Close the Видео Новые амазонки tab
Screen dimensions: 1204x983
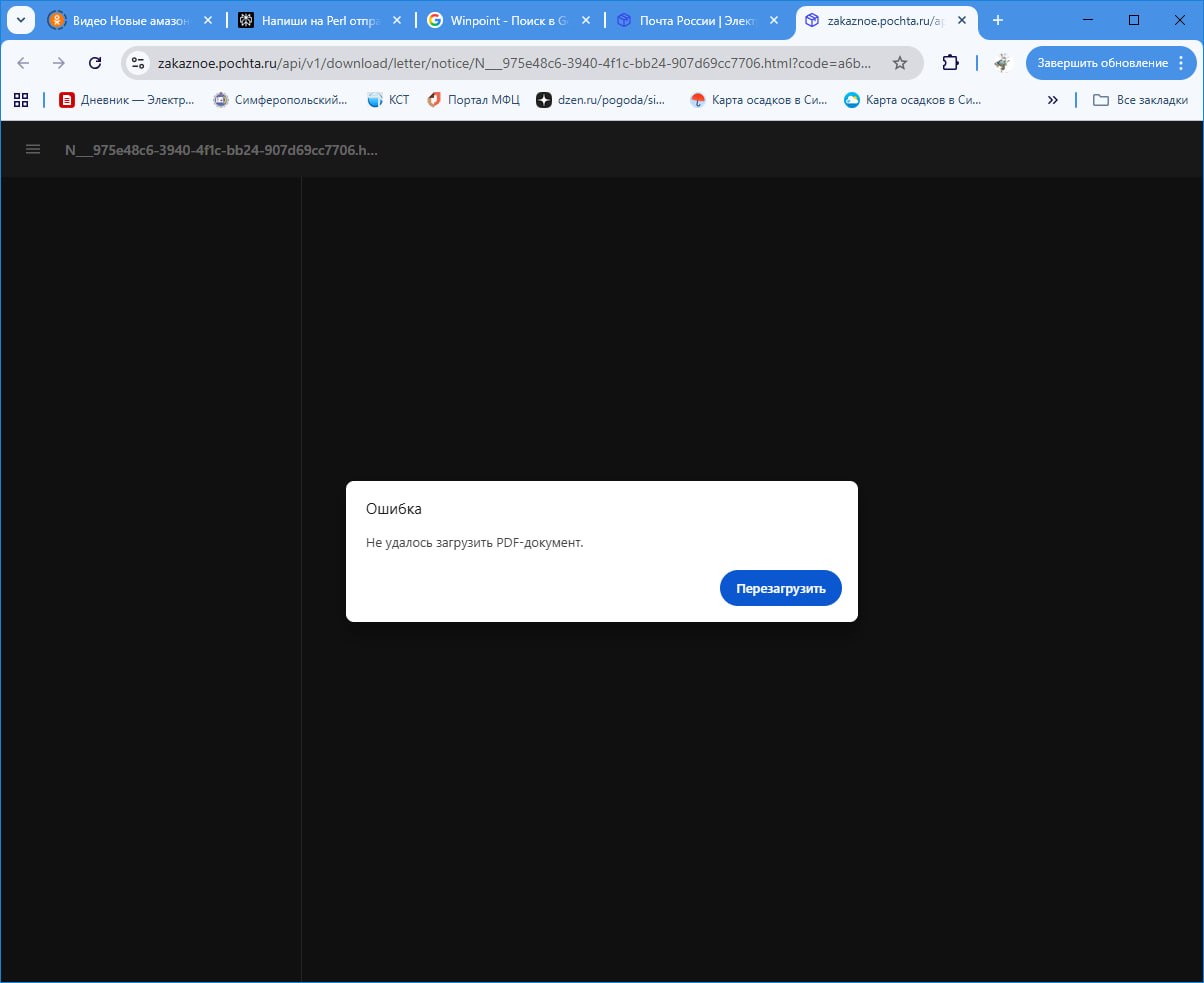208,20
